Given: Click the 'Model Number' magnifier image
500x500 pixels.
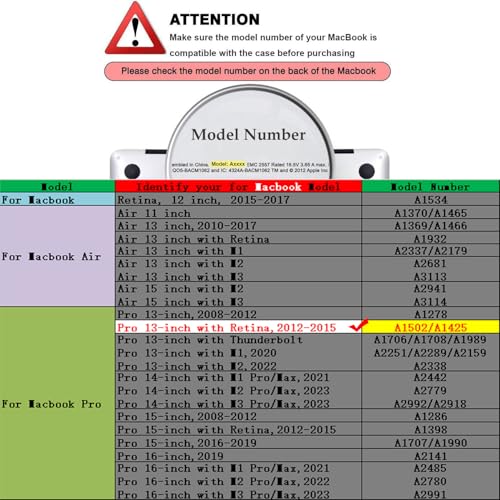Looking at the screenshot, I should [x=249, y=133].
